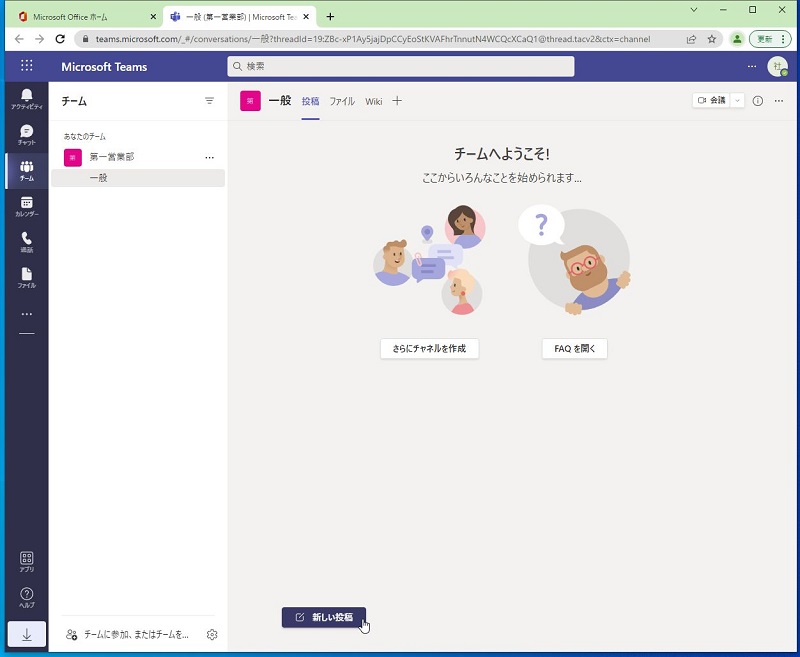
Task: Select the 第一営業部 team
Action: pos(112,157)
